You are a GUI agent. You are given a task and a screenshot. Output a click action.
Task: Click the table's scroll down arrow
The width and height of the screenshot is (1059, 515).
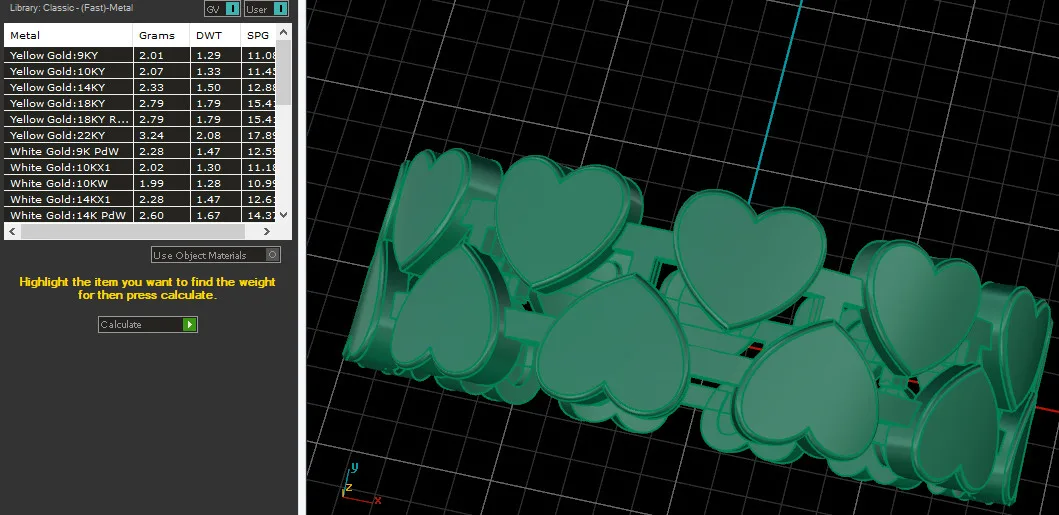284,215
